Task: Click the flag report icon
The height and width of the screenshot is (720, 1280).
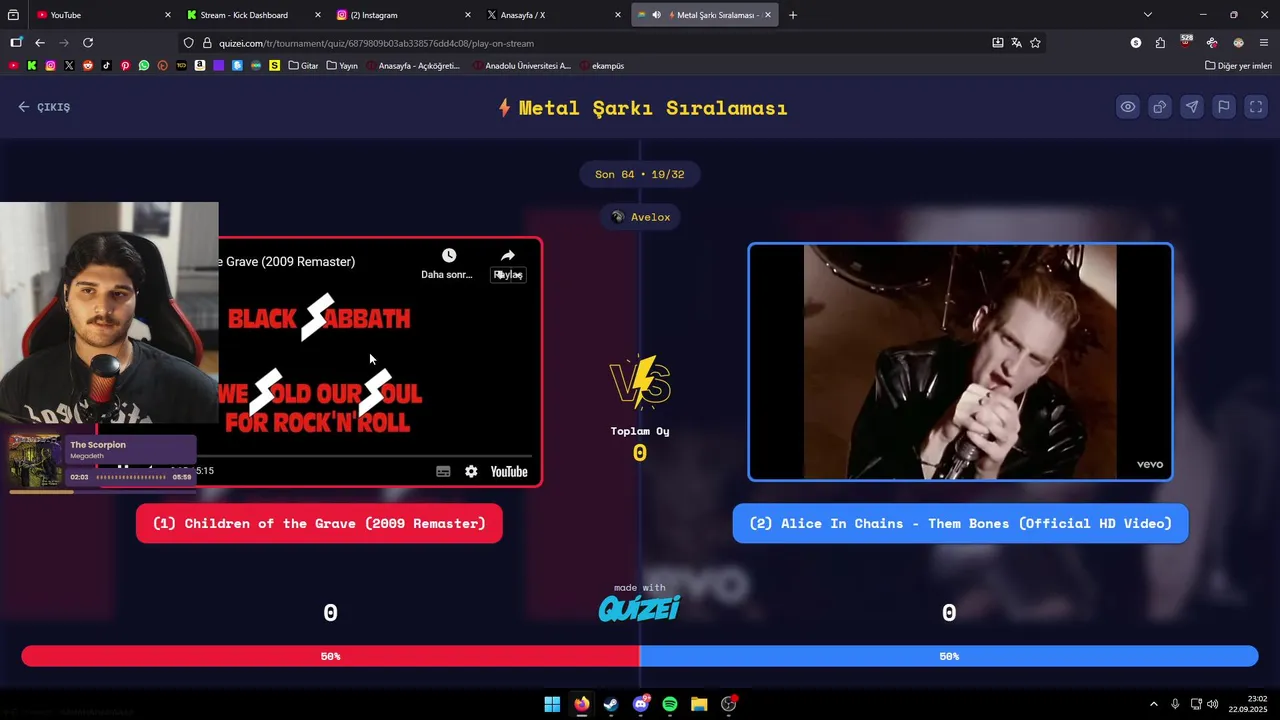Action: (1224, 107)
